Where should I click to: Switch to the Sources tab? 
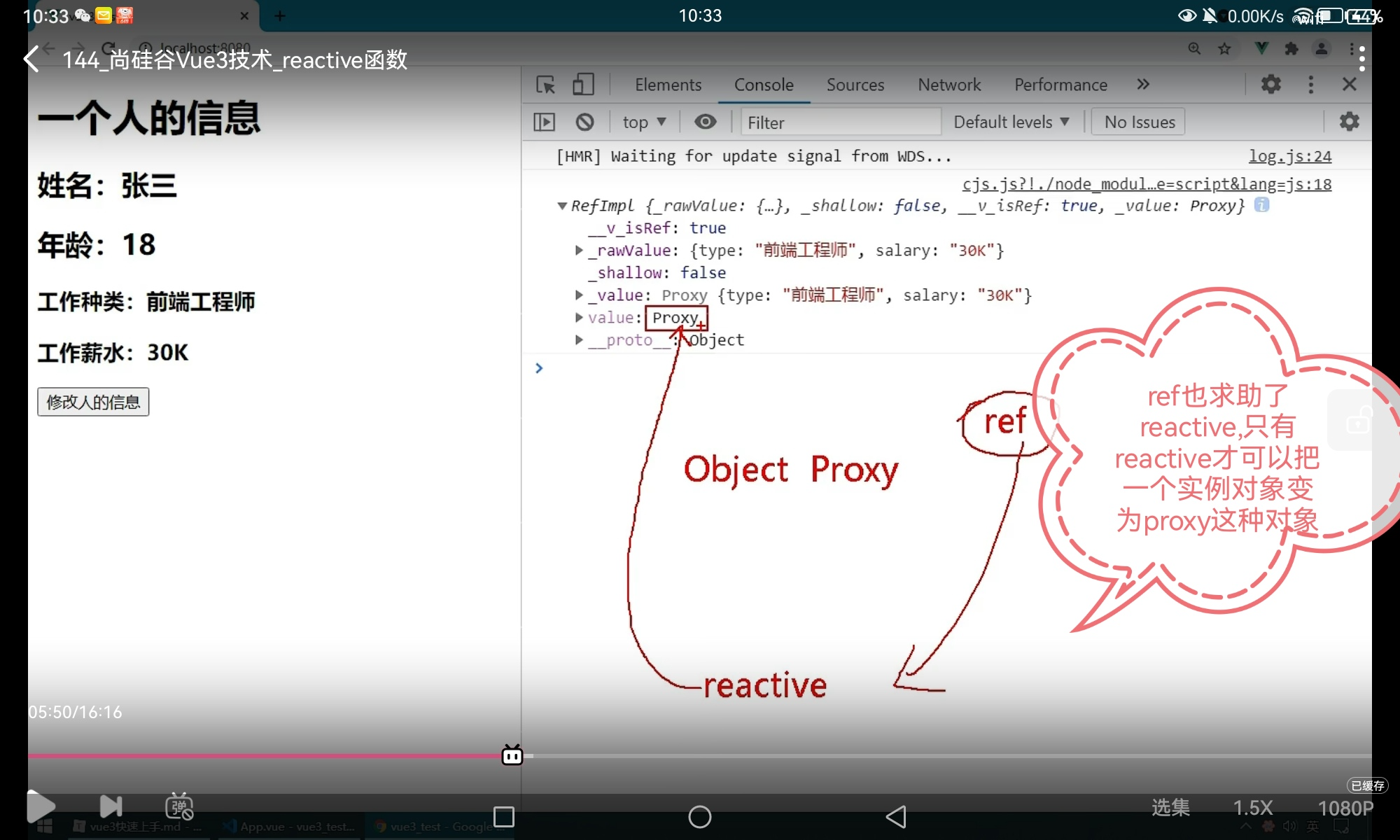click(855, 85)
